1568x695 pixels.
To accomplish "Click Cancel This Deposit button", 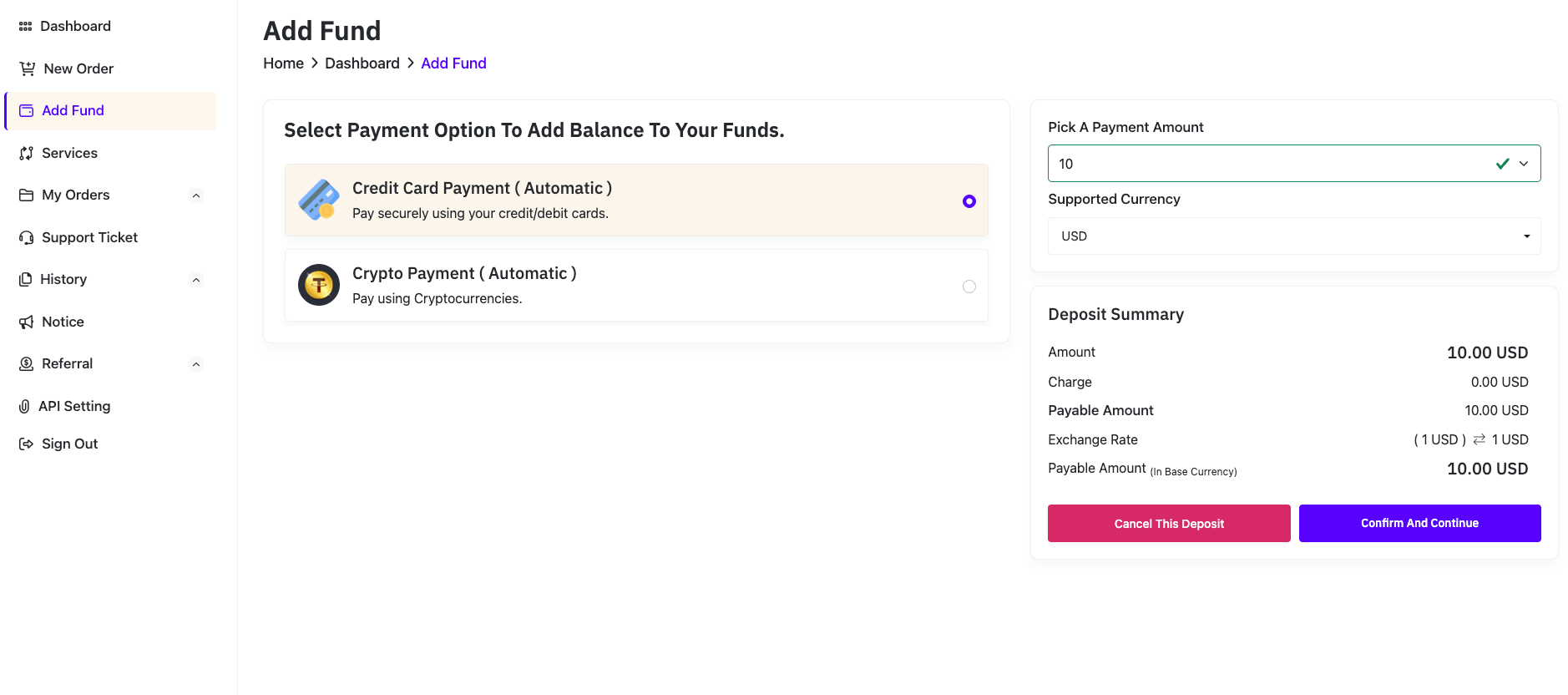I will (x=1168, y=524).
